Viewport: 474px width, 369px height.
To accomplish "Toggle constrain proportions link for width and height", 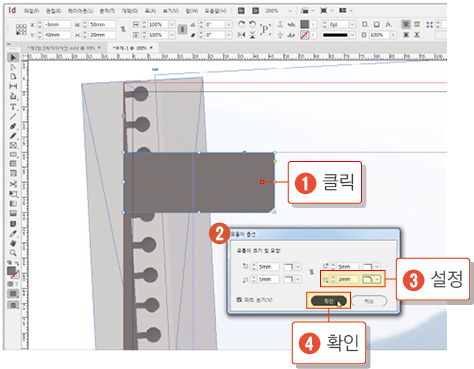I will pos(123,29).
